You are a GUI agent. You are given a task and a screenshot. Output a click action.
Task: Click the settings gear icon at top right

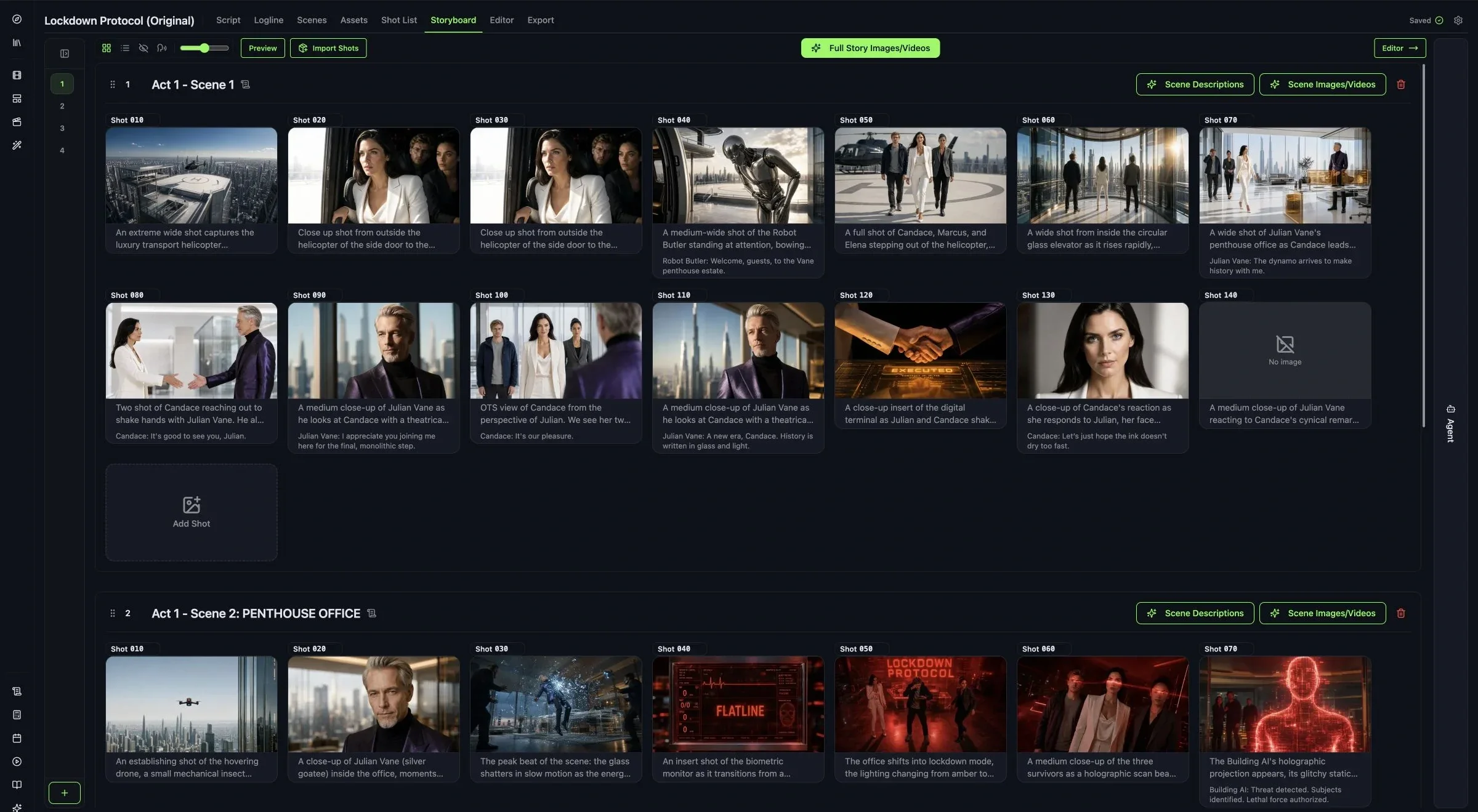coord(1458,20)
